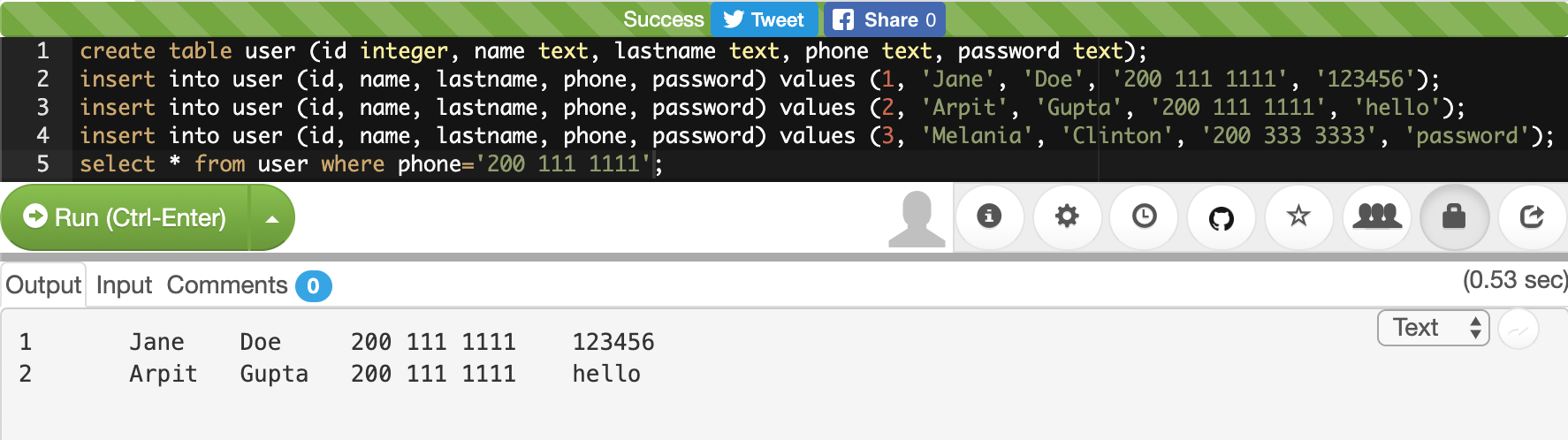Click the user avatar silhouette

(917, 218)
